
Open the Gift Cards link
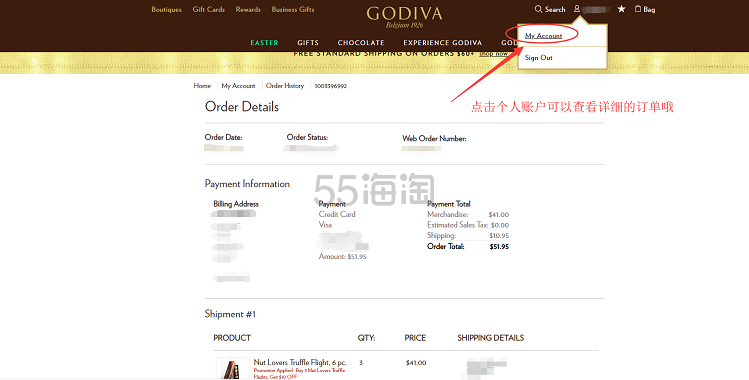(208, 10)
